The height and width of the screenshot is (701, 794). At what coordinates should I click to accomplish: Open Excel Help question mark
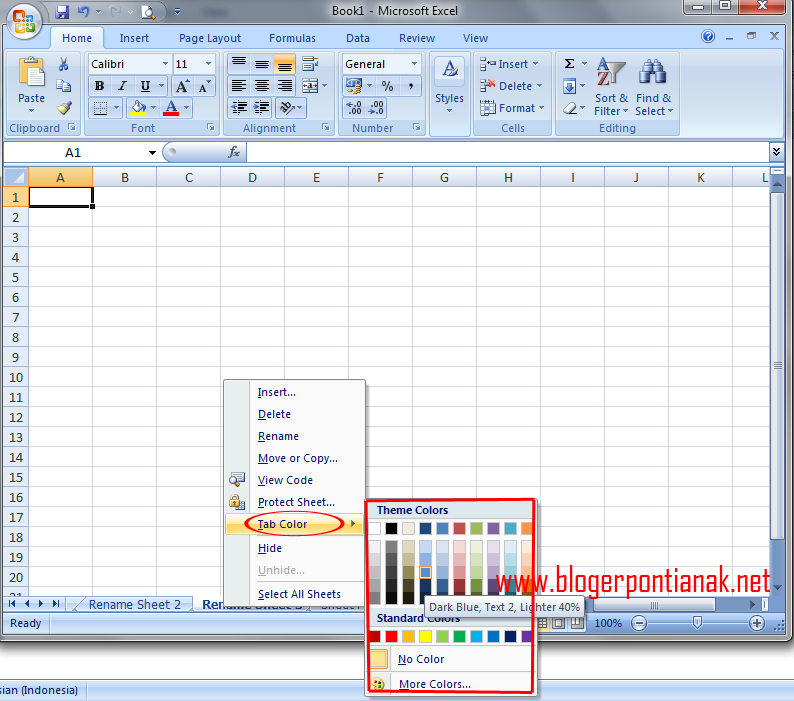coord(708,36)
